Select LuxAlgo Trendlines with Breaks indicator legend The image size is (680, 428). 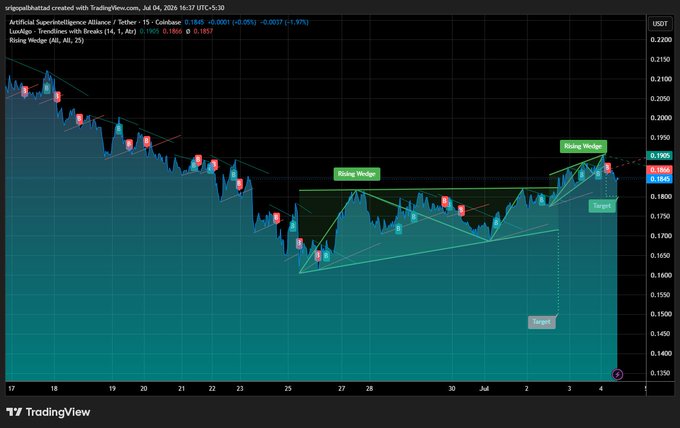pyautogui.click(x=73, y=31)
